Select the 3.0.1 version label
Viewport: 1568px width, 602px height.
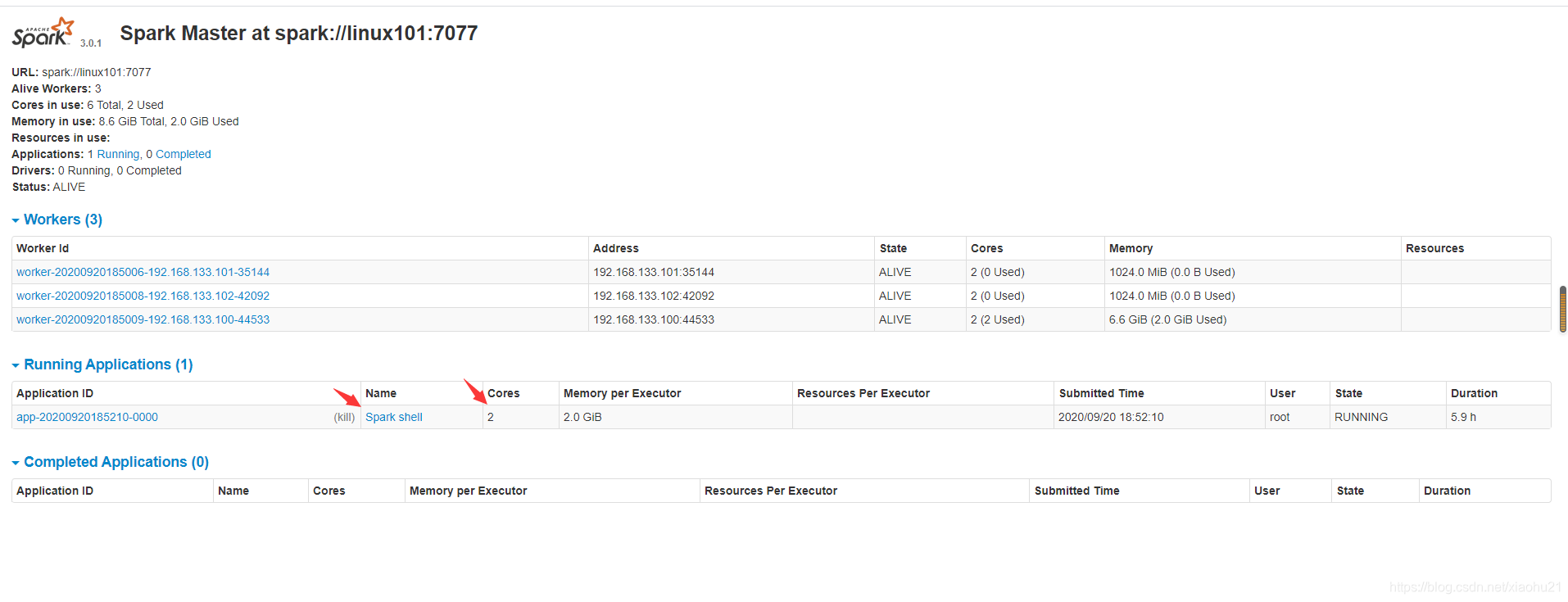[x=91, y=43]
